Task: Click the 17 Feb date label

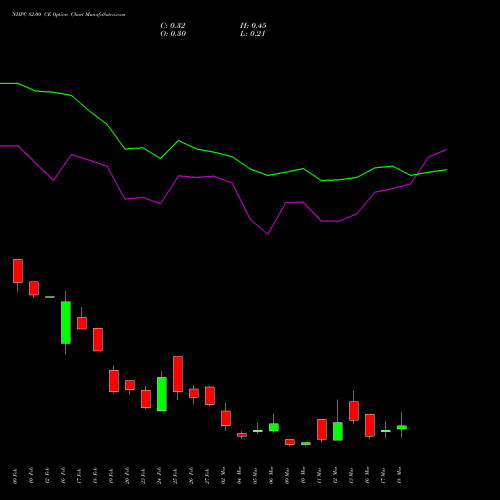Action: coord(80,476)
